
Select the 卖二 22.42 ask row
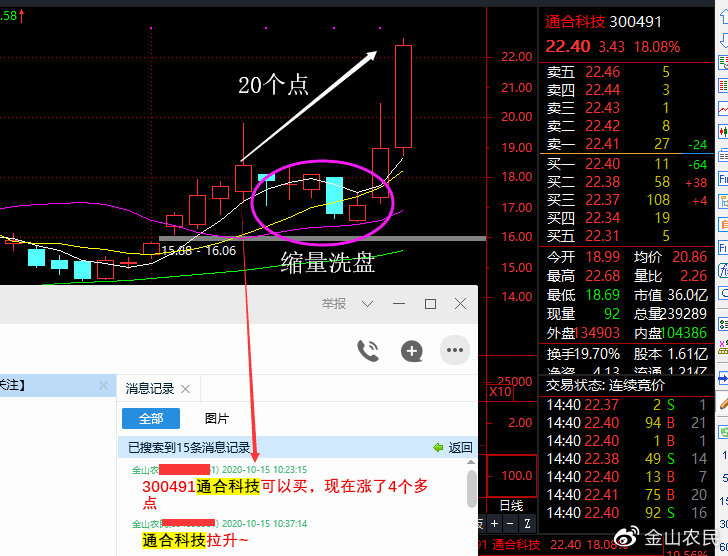[627, 126]
